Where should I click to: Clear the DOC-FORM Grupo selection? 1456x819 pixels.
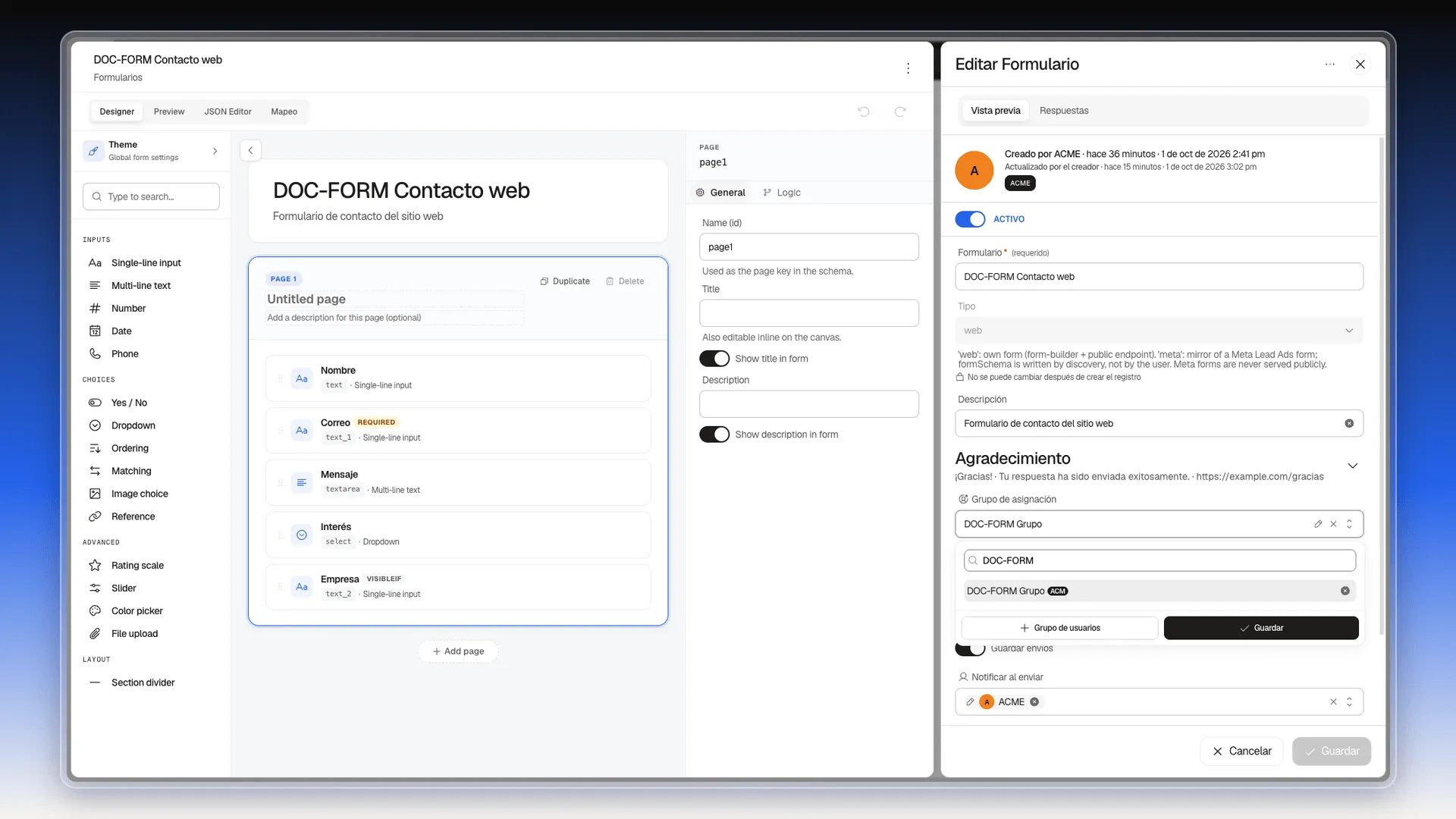click(1333, 524)
